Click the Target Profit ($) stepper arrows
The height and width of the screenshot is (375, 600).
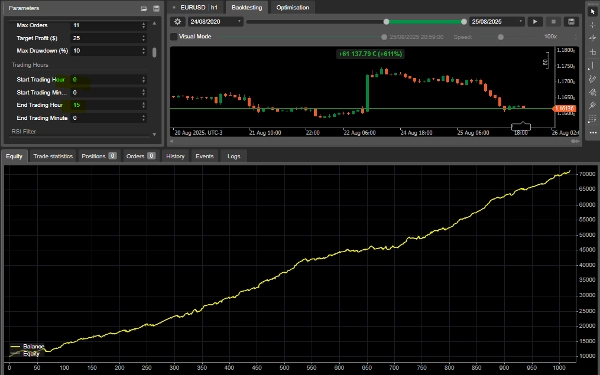click(143, 38)
